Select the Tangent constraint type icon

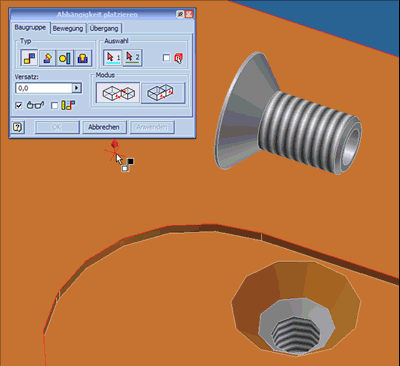point(65,58)
